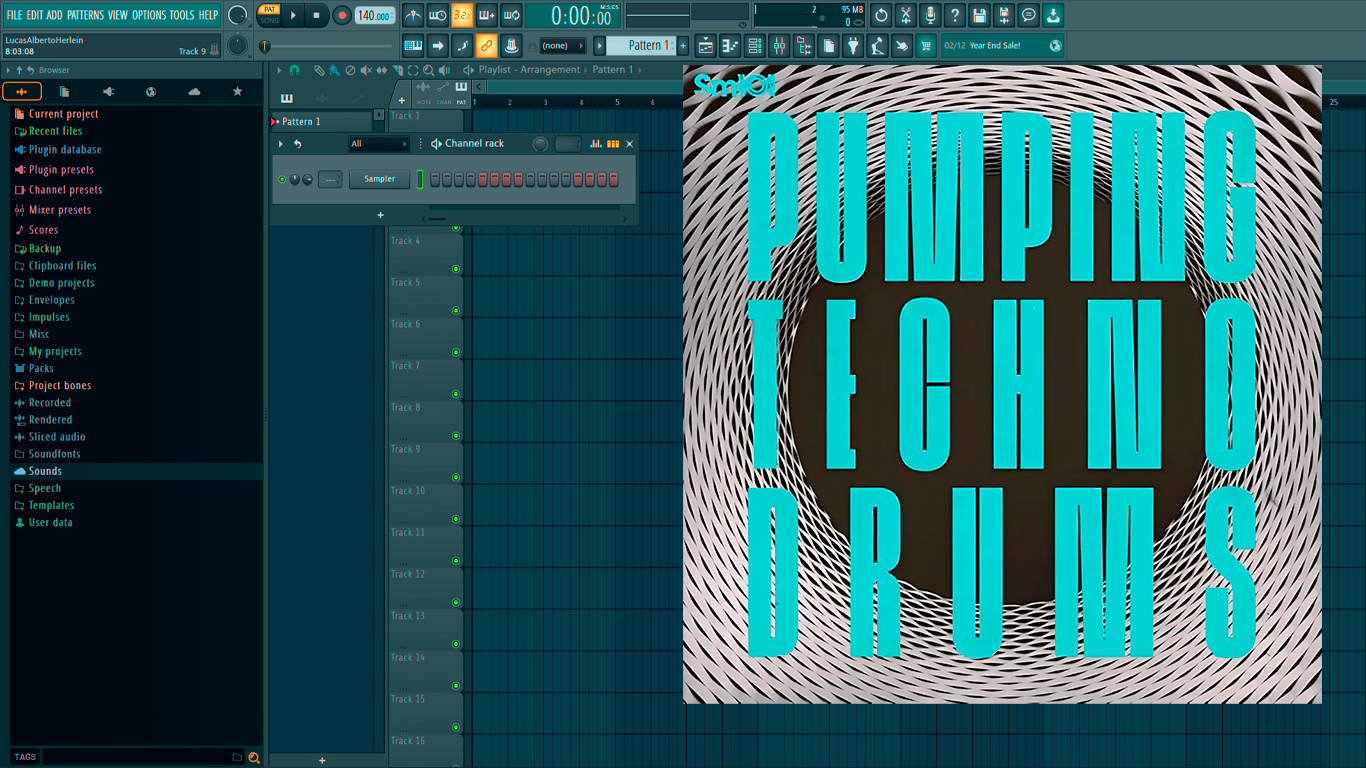The height and width of the screenshot is (768, 1366).
Task: Open the PATTERNS menu
Action: point(85,15)
